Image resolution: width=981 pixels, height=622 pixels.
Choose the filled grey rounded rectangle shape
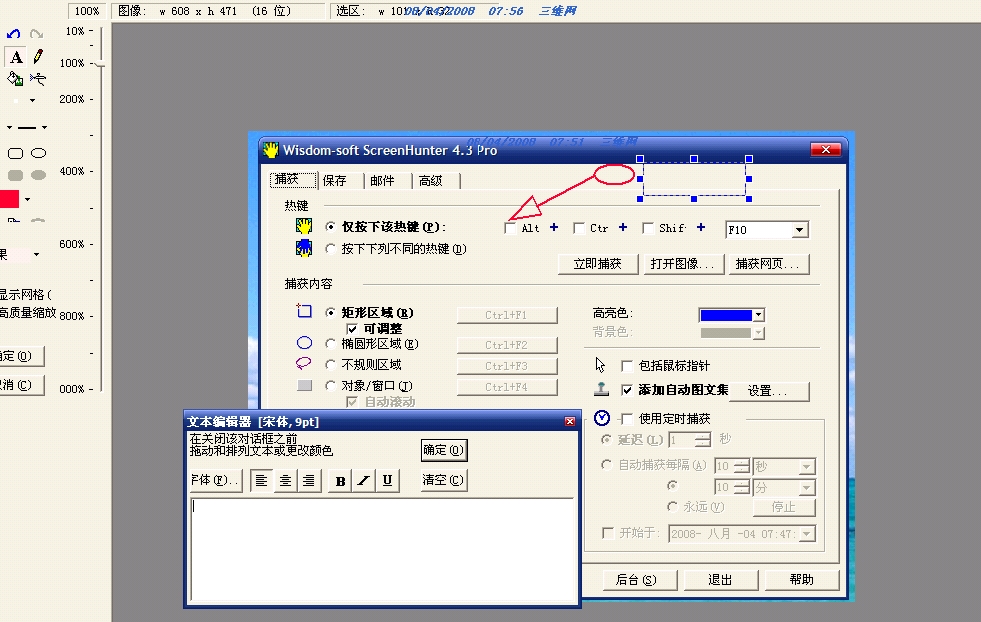click(x=16, y=175)
